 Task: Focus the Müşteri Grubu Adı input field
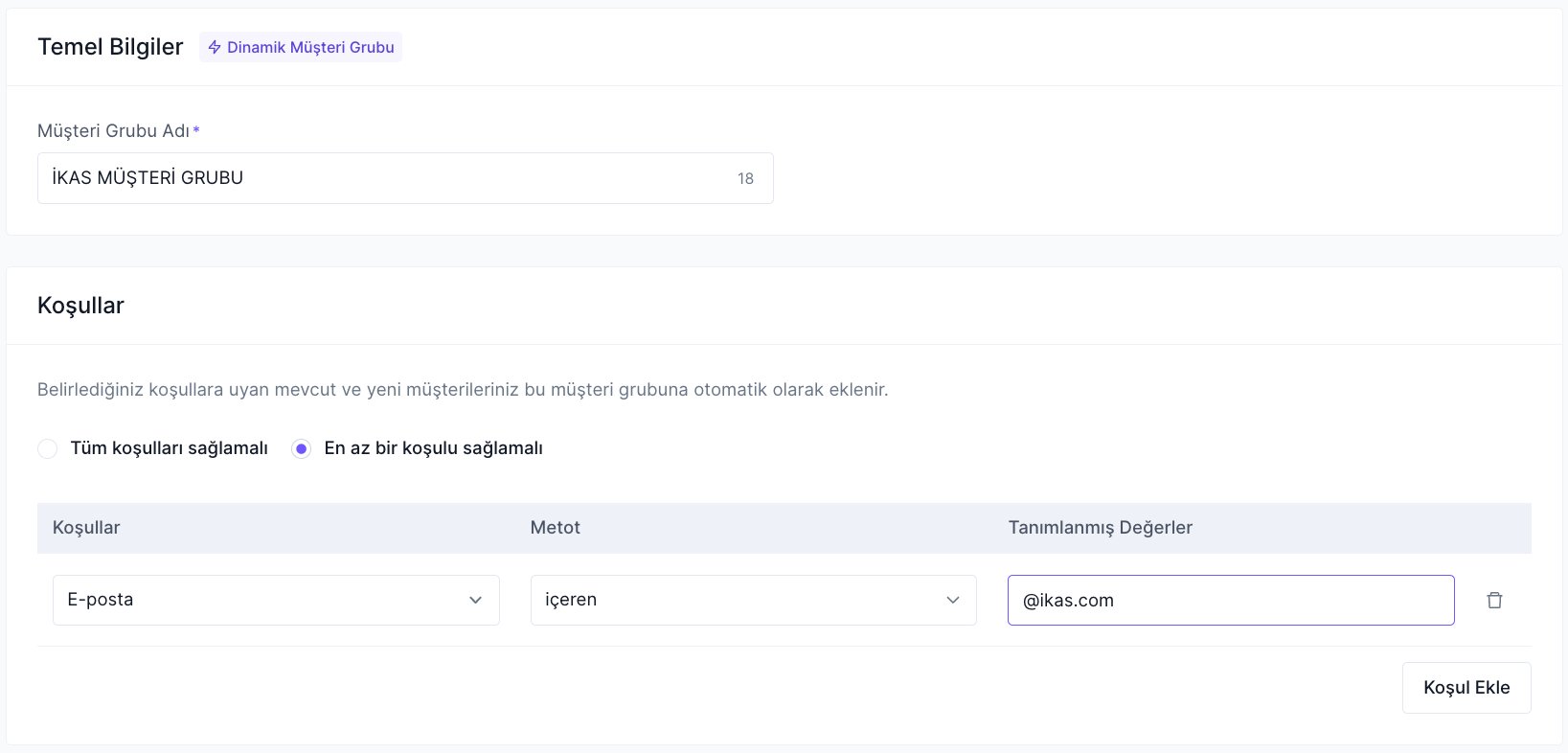coord(383,178)
